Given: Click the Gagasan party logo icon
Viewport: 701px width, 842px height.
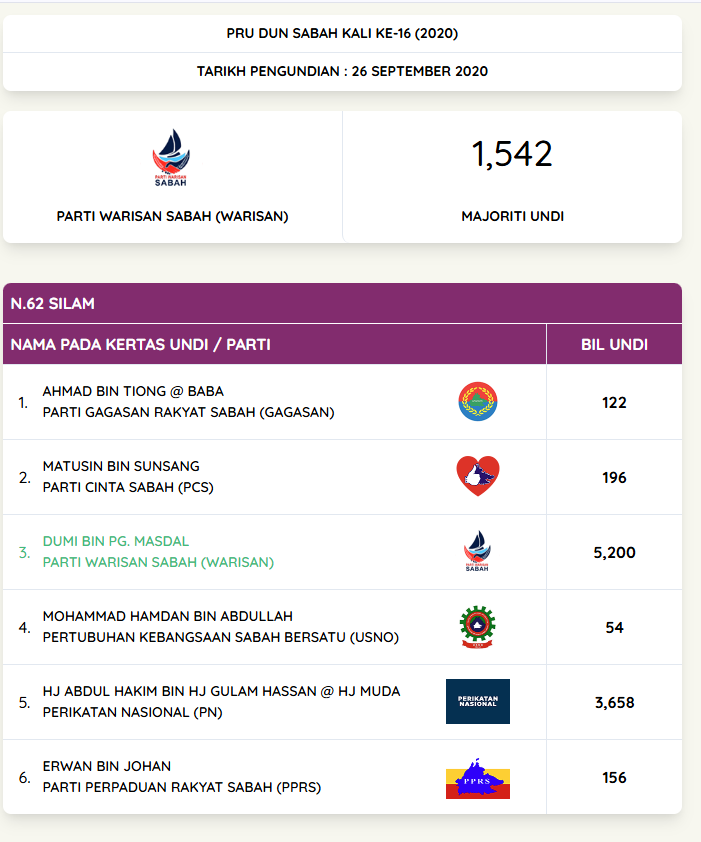Looking at the screenshot, I should coord(477,402).
